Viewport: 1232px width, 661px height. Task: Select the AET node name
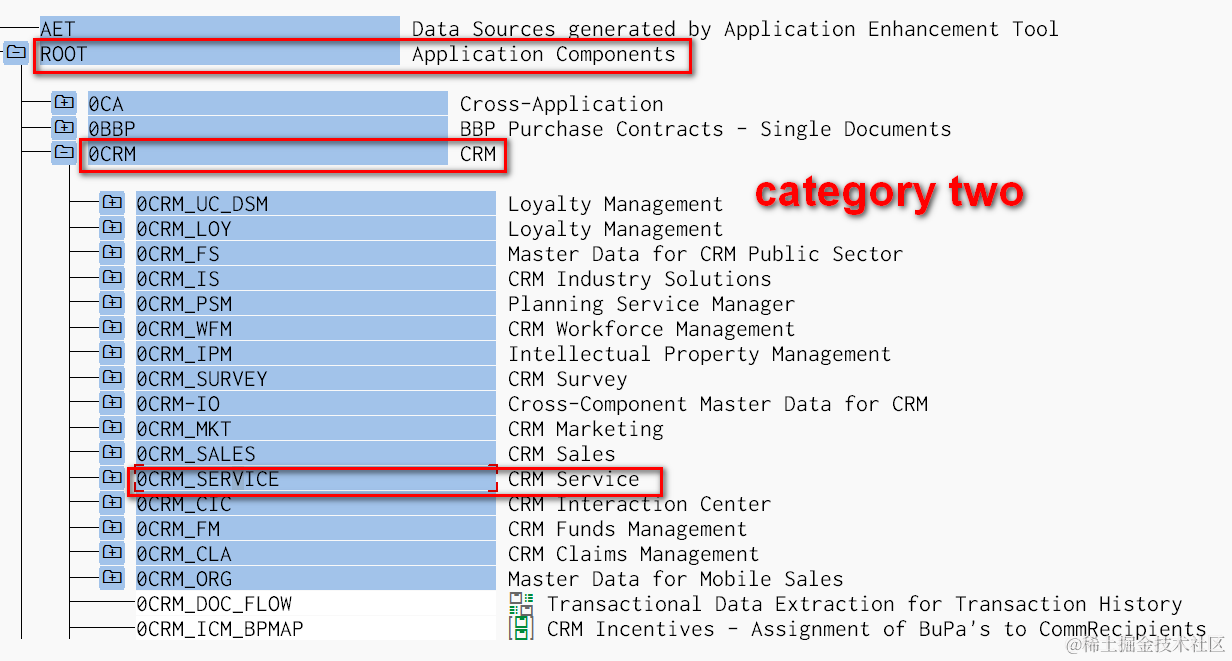[58, 29]
